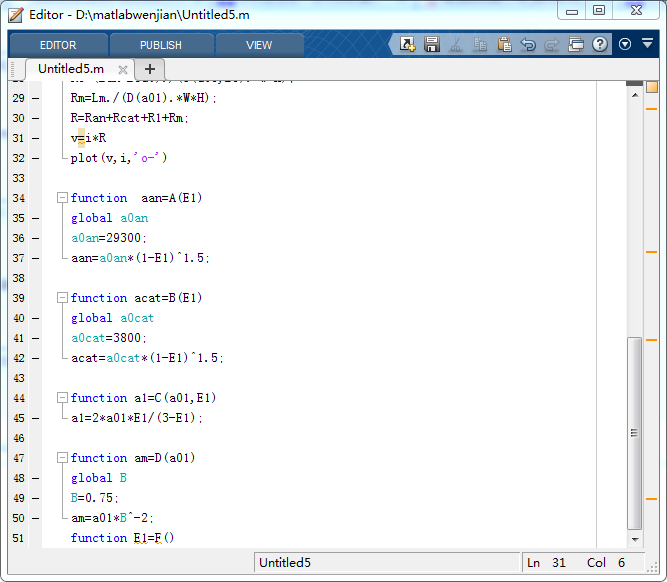Viewport: 667px width, 582px height.
Task: Click the Col 6 status bar indicator
Action: coord(606,562)
